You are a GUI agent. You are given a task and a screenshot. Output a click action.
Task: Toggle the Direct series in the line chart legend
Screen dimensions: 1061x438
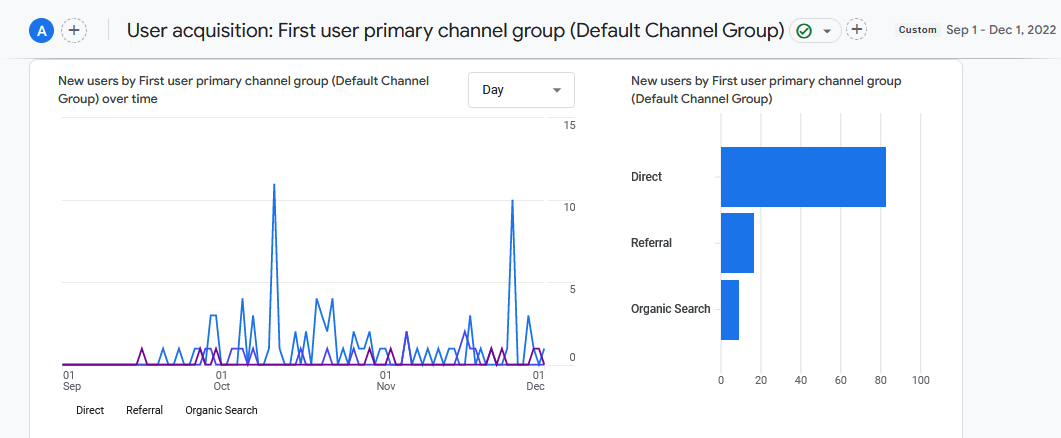pos(90,410)
